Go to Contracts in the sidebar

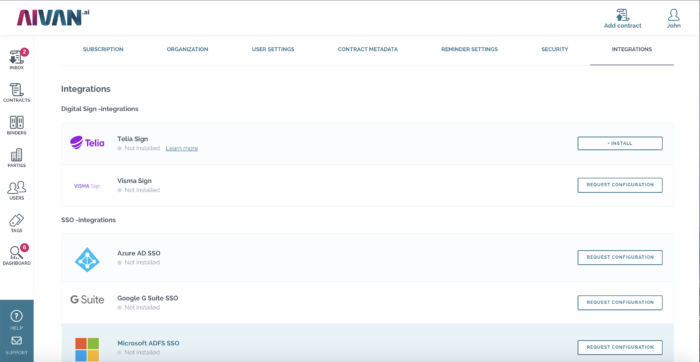pyautogui.click(x=17, y=92)
